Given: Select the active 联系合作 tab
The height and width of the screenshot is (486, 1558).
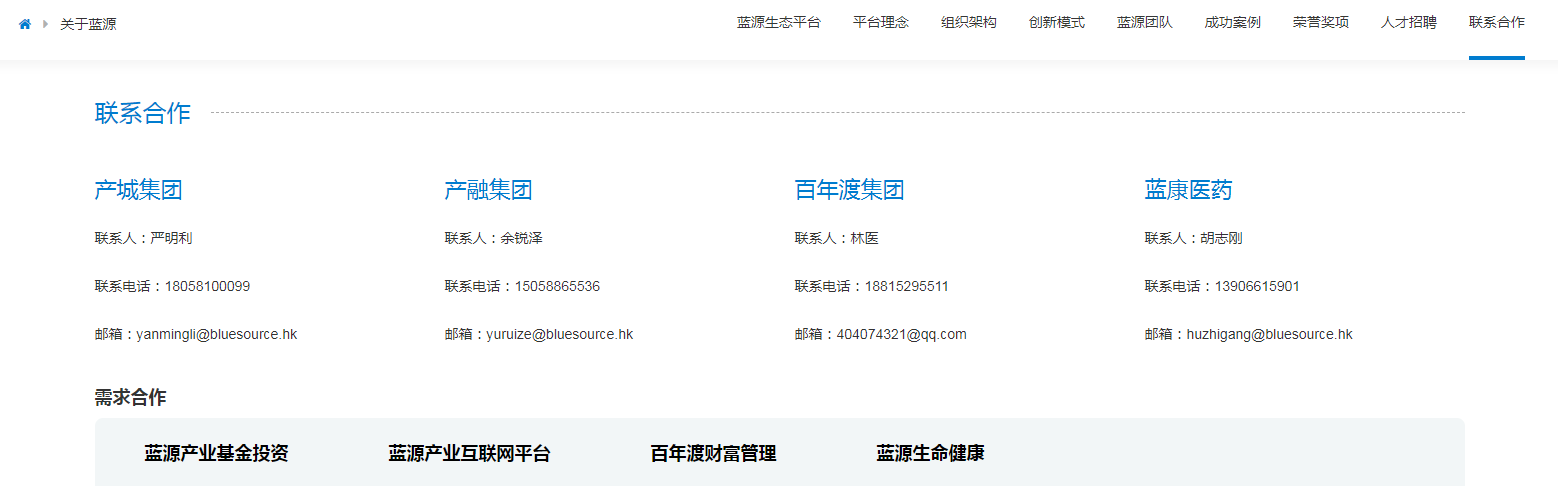Looking at the screenshot, I should tap(1496, 23).
